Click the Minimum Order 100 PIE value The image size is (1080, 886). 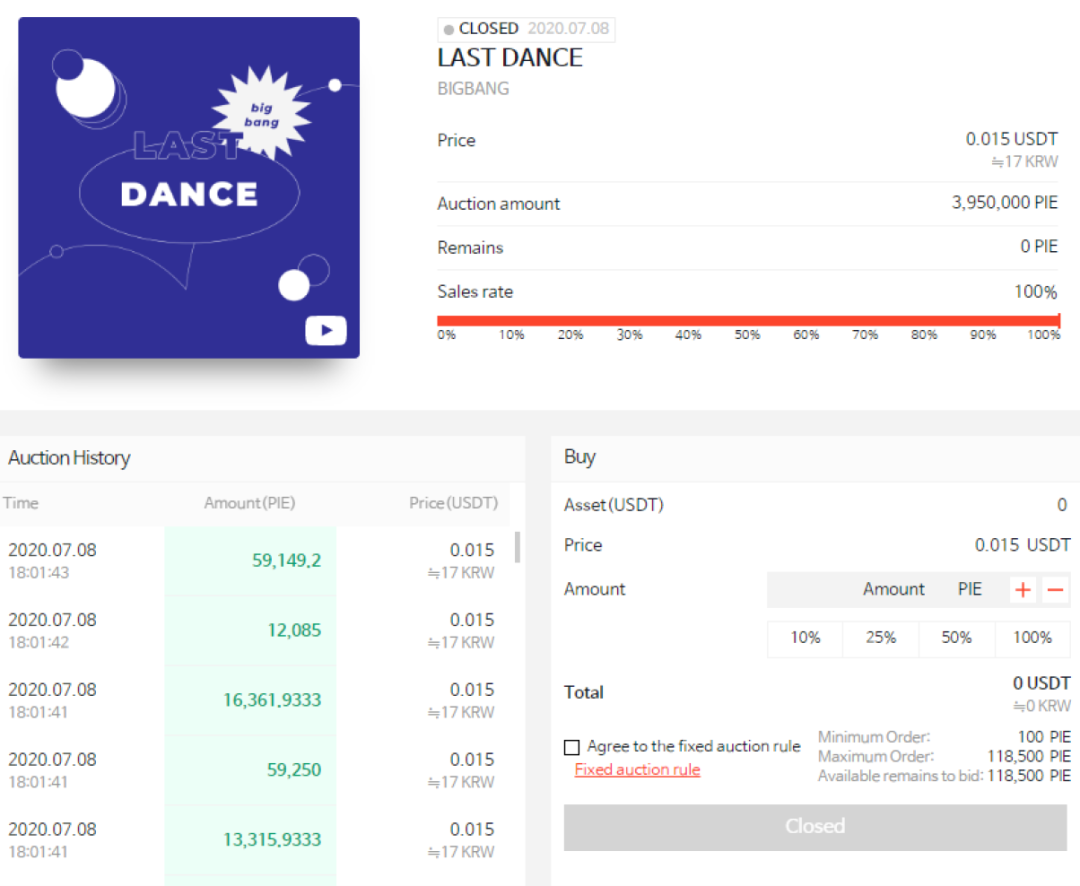pos(1043,737)
